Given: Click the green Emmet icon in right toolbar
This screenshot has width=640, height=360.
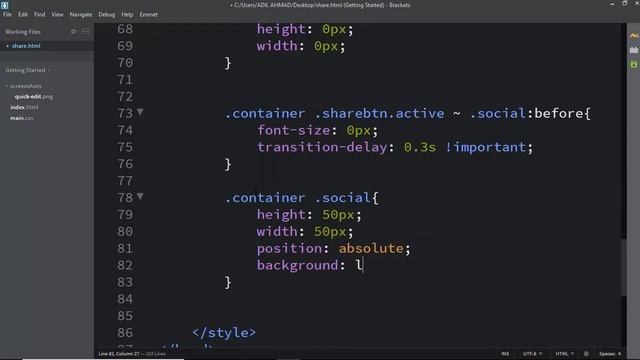Looking at the screenshot, I should coord(633,64).
